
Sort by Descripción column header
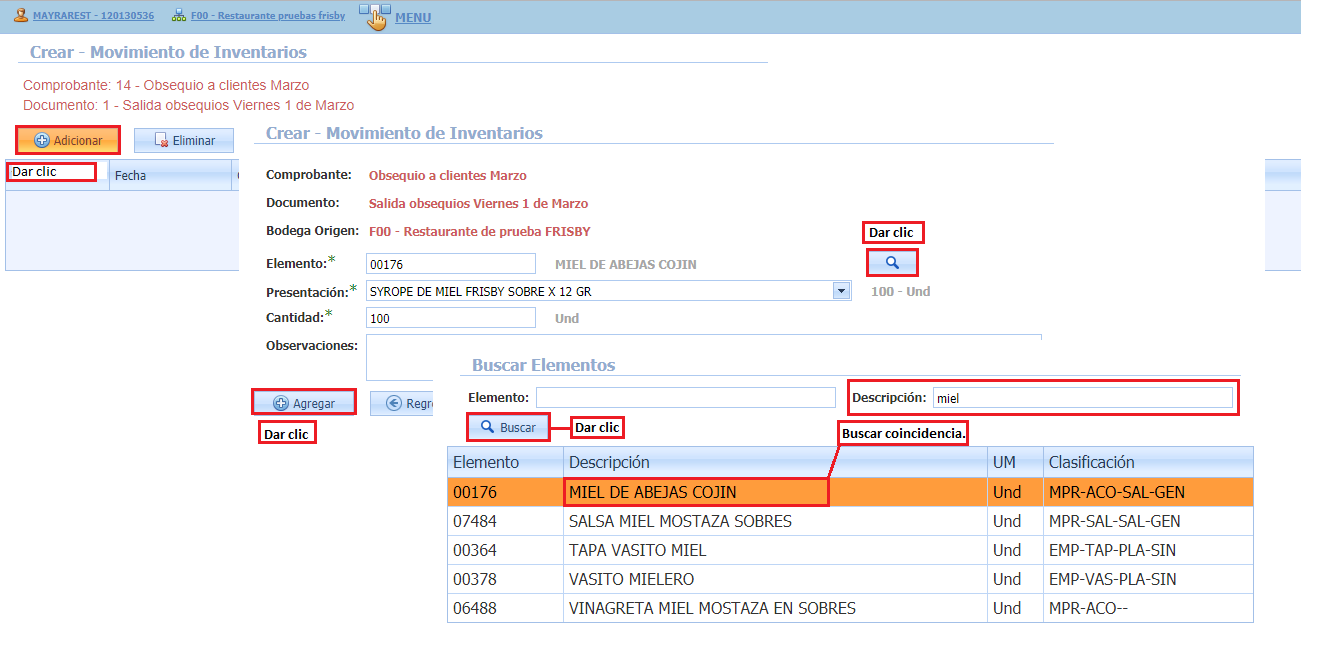[775, 462]
